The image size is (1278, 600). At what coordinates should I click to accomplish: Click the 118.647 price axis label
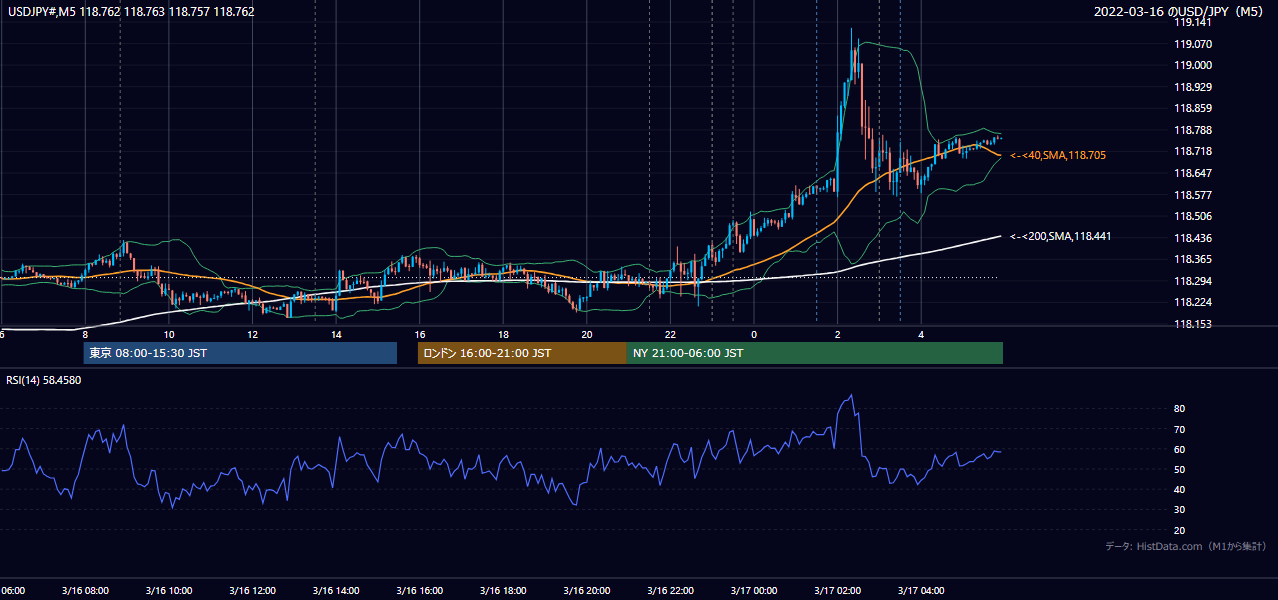[x=1191, y=173]
